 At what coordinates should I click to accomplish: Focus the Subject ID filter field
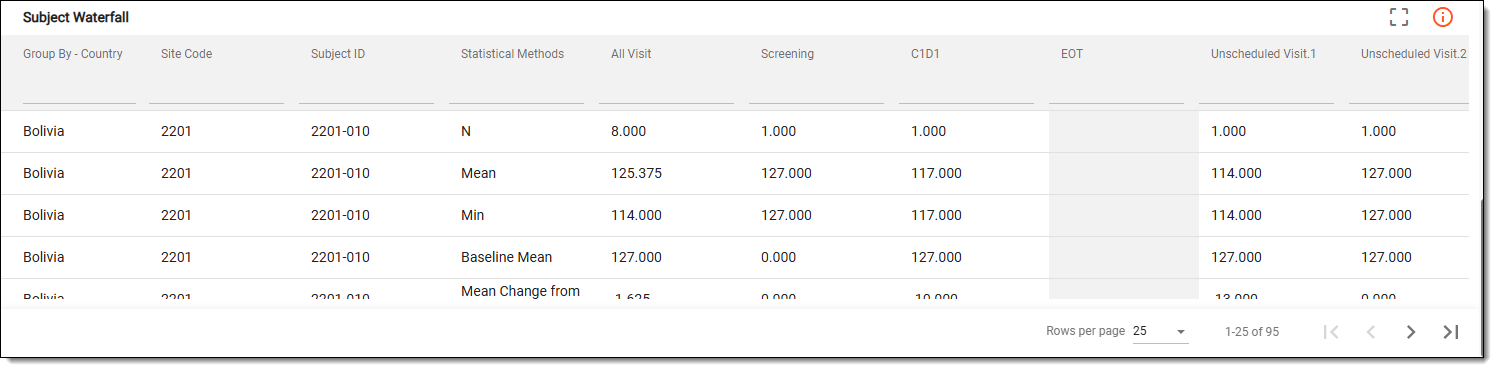pyautogui.click(x=366, y=91)
